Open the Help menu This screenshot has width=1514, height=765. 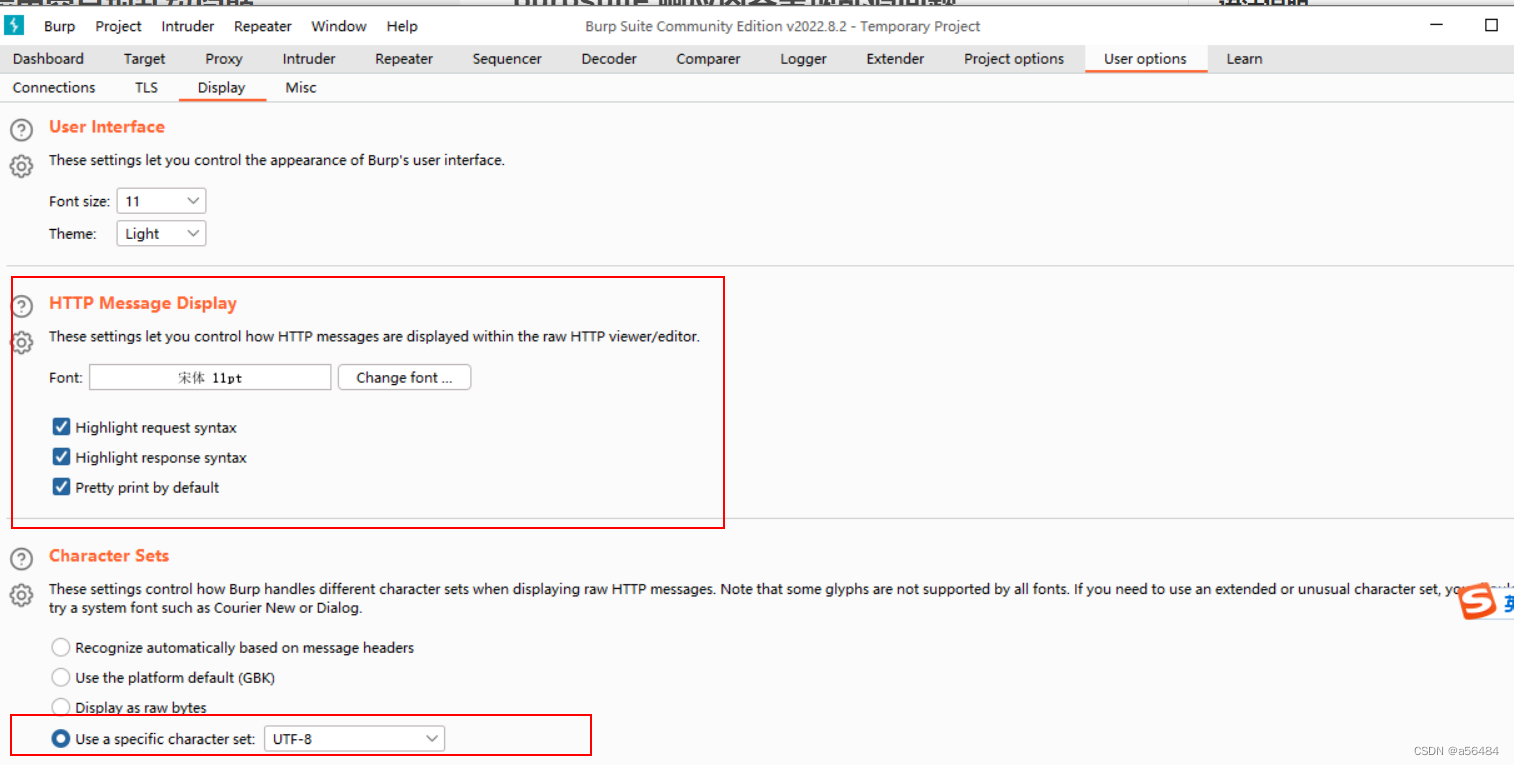(402, 26)
